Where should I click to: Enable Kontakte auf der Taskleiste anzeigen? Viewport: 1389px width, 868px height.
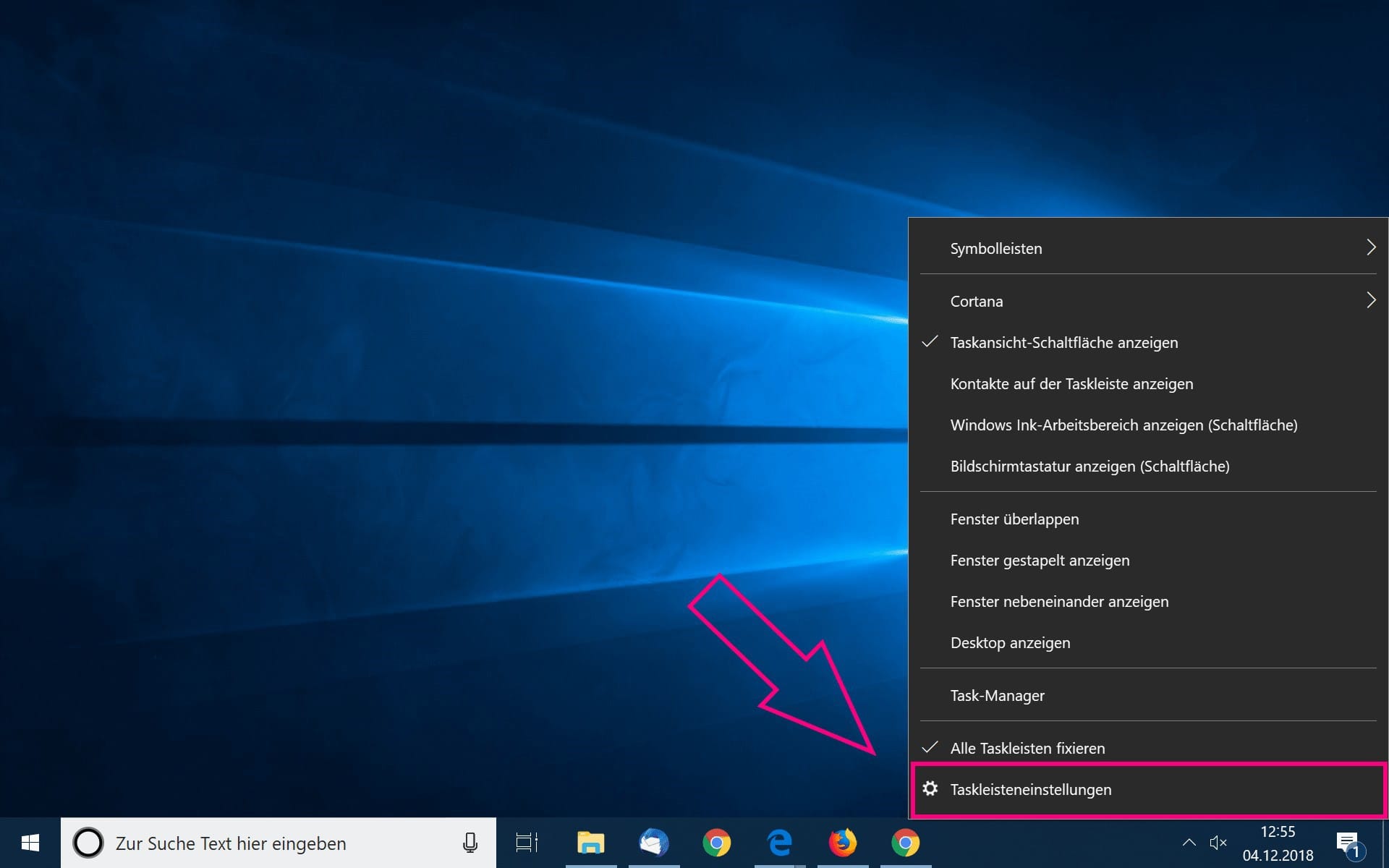pyautogui.click(x=1071, y=384)
